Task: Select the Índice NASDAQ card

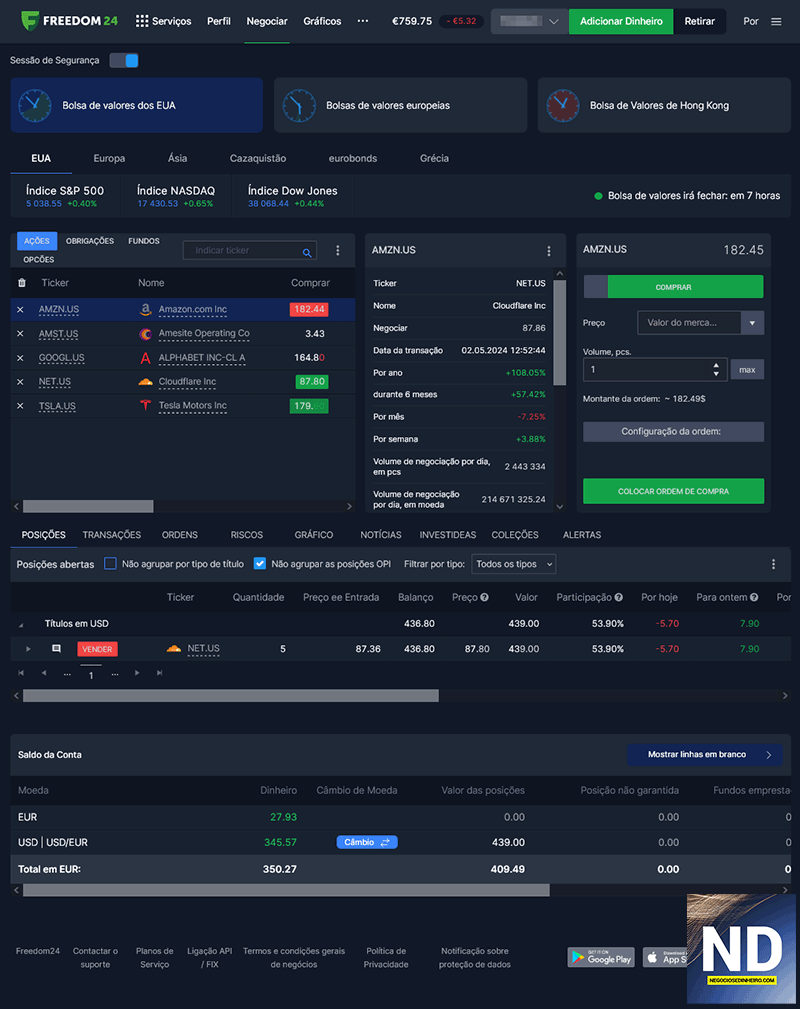Action: (175, 196)
